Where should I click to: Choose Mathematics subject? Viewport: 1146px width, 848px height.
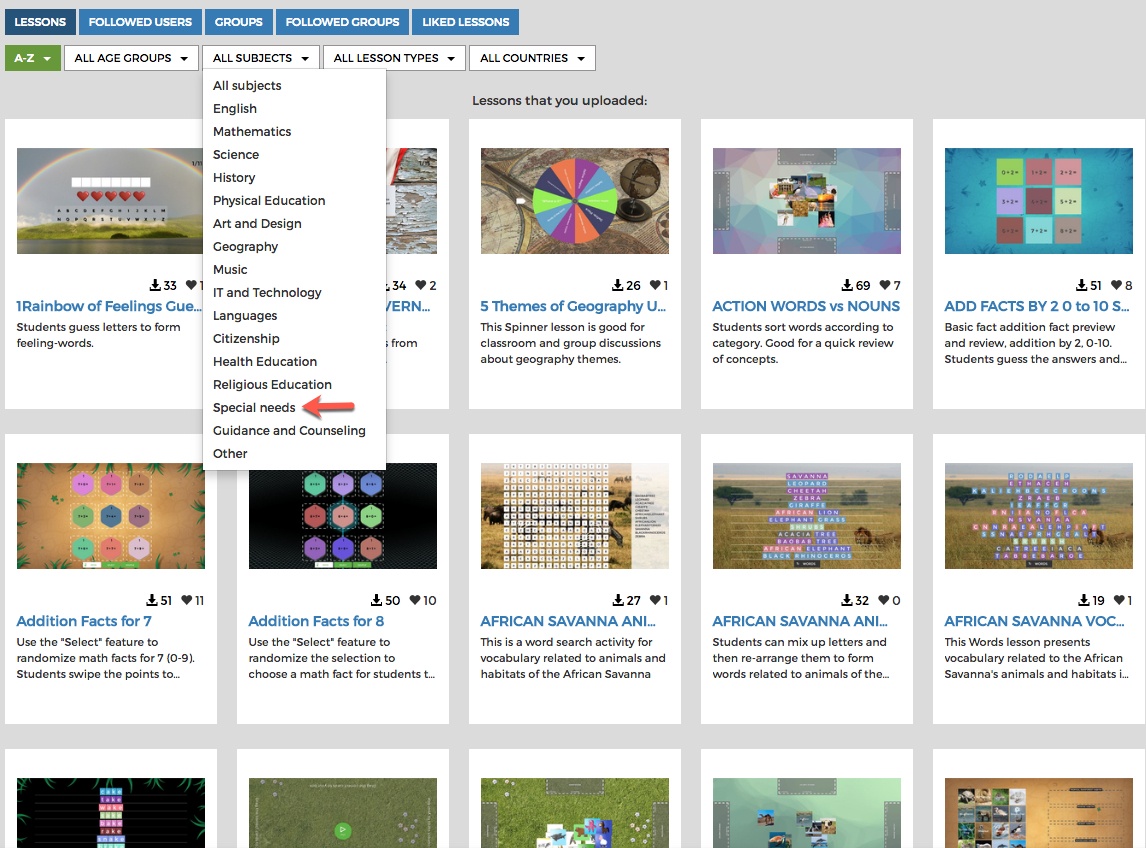[x=252, y=132]
